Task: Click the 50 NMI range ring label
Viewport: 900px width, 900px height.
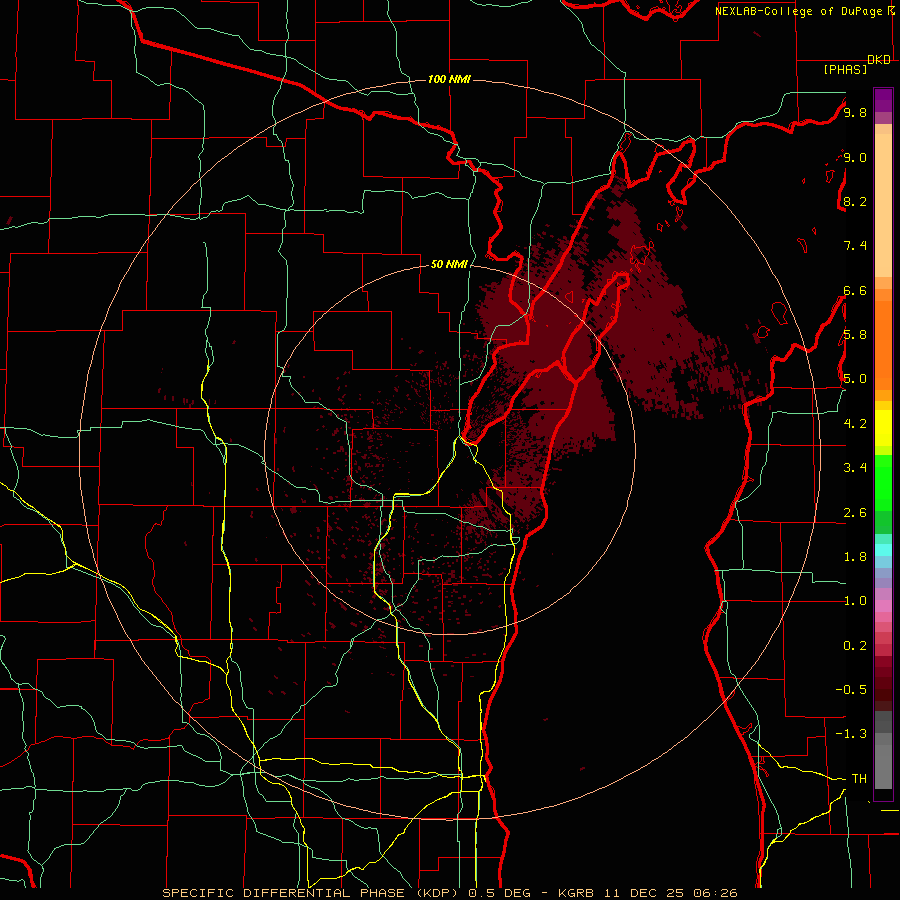Action: click(x=449, y=264)
